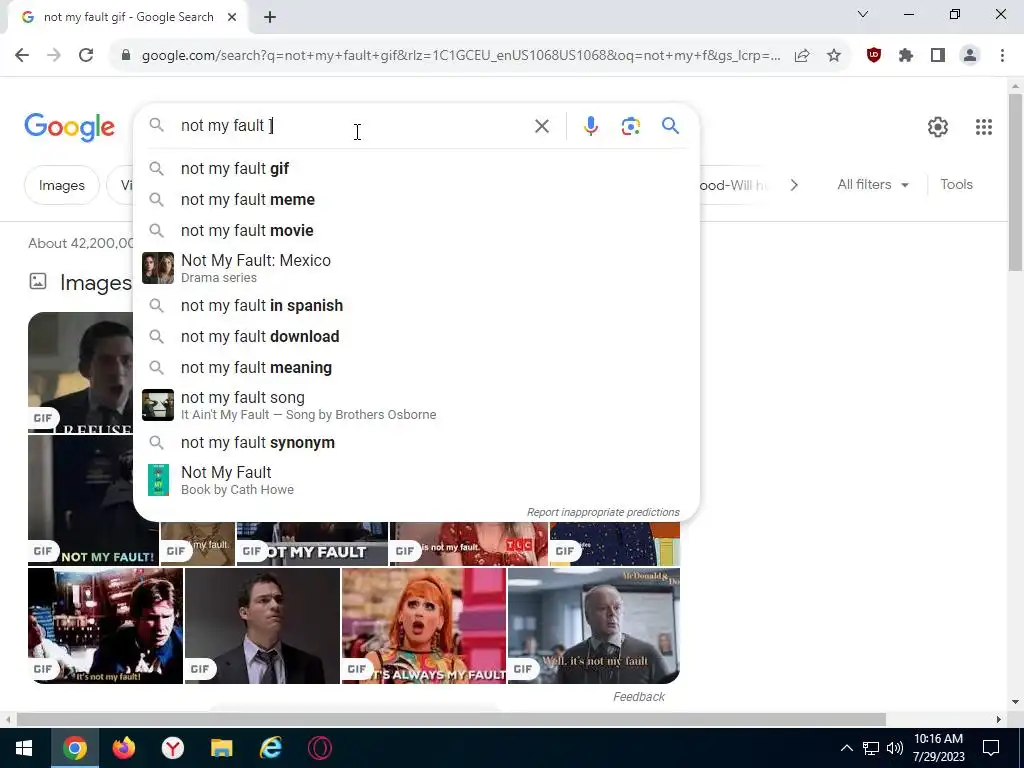Open uBlock Origin extension icon
This screenshot has height=768, width=1024.
(874, 56)
